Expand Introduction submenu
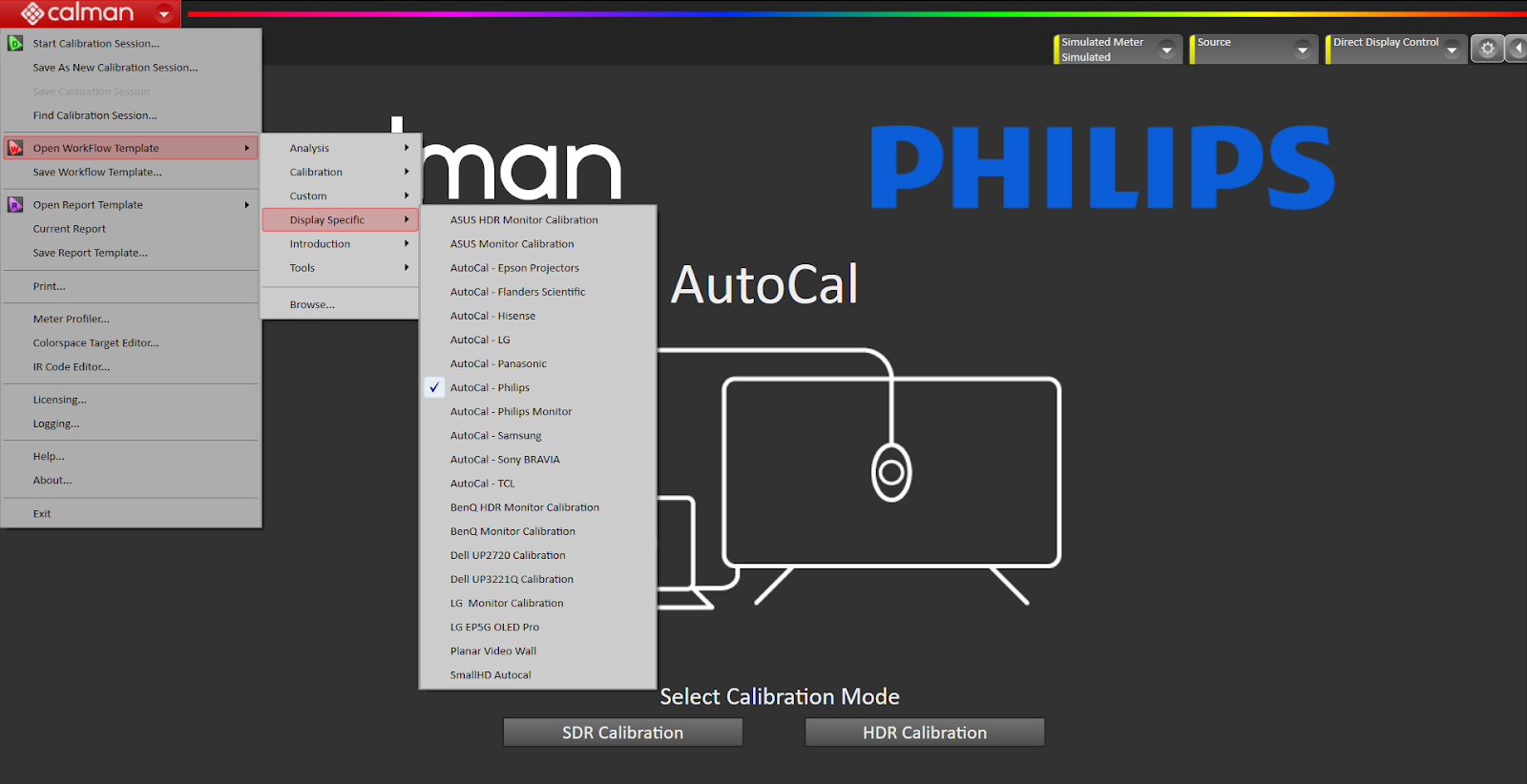The height and width of the screenshot is (784, 1527). point(340,243)
